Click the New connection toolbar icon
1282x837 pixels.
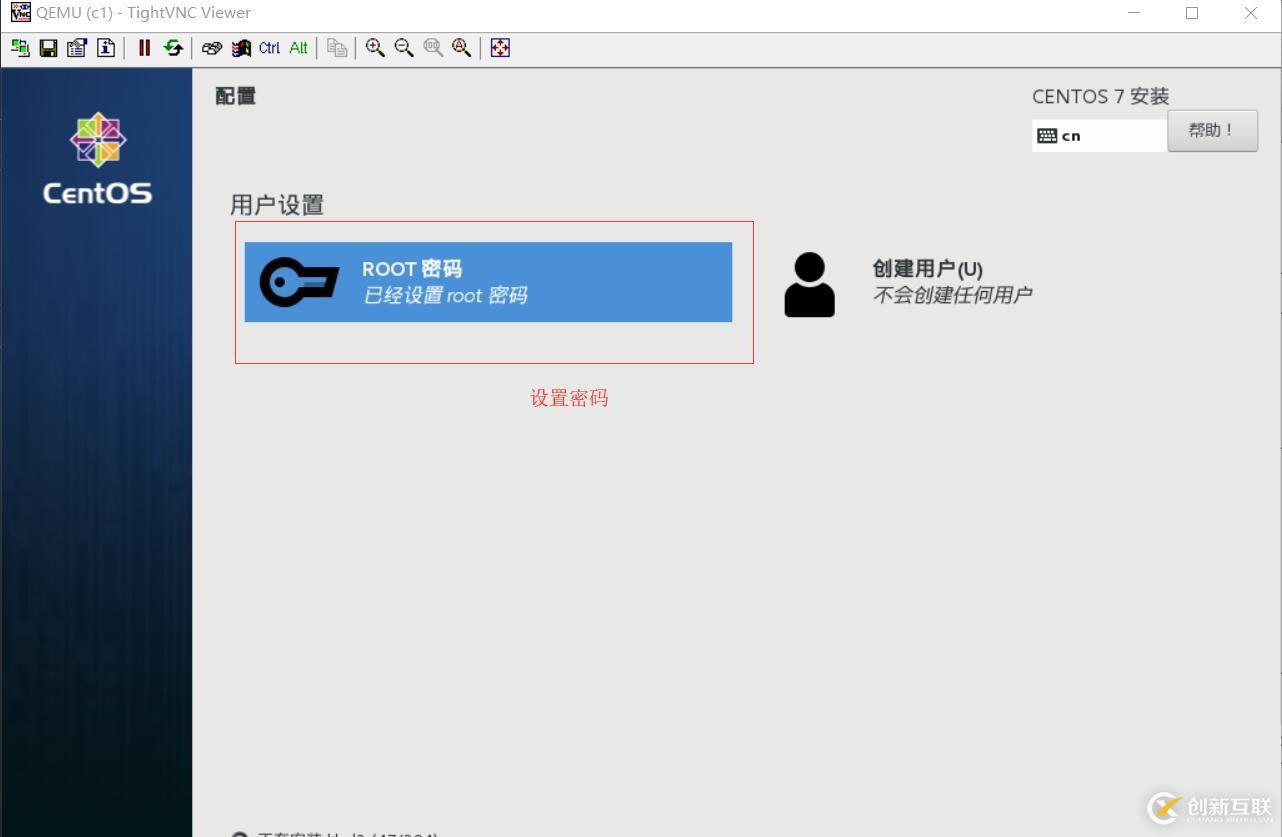(20, 48)
